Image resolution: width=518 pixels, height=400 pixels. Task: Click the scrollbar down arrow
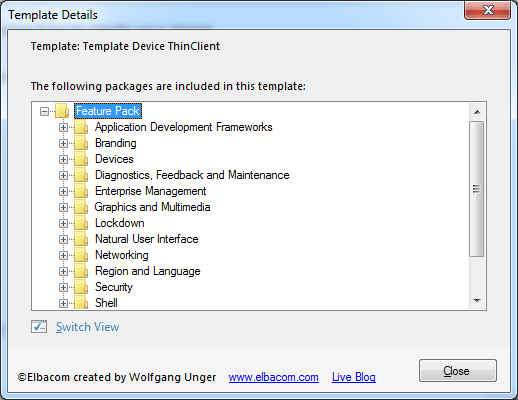(x=477, y=301)
